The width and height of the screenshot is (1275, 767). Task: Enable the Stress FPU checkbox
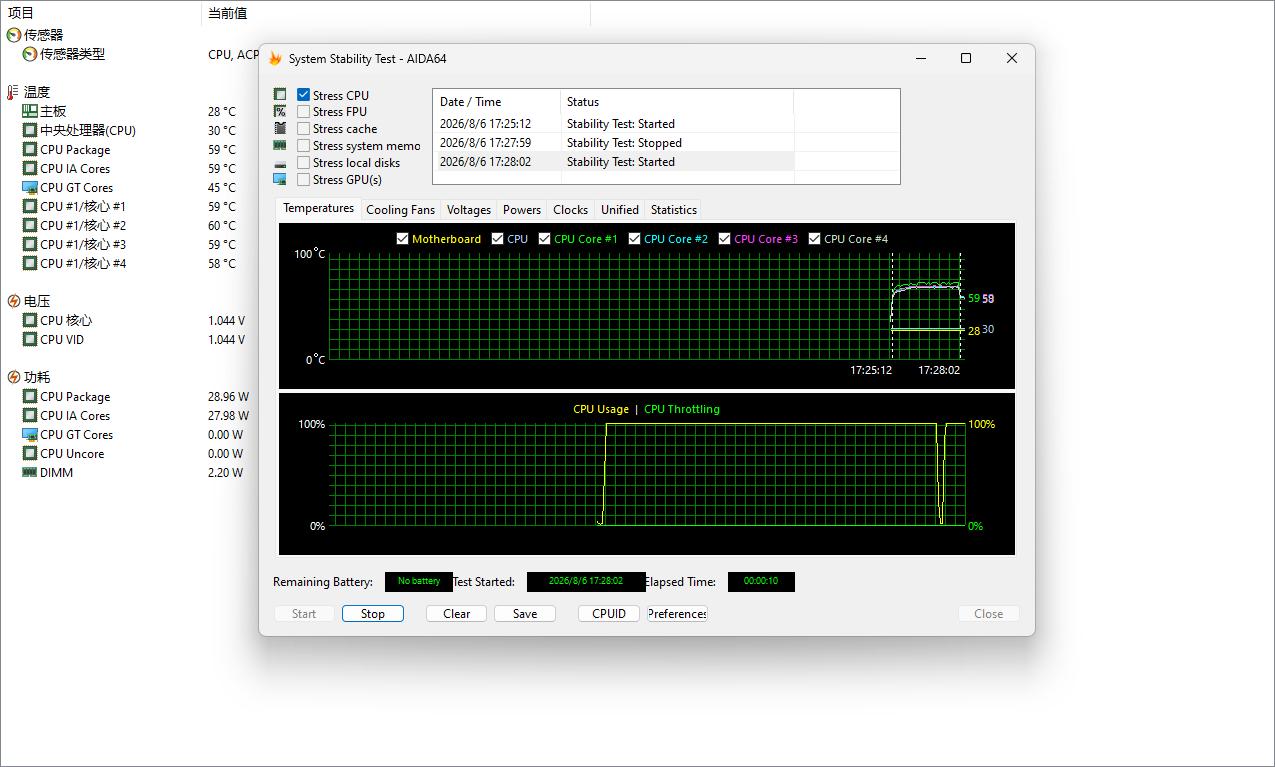303,112
